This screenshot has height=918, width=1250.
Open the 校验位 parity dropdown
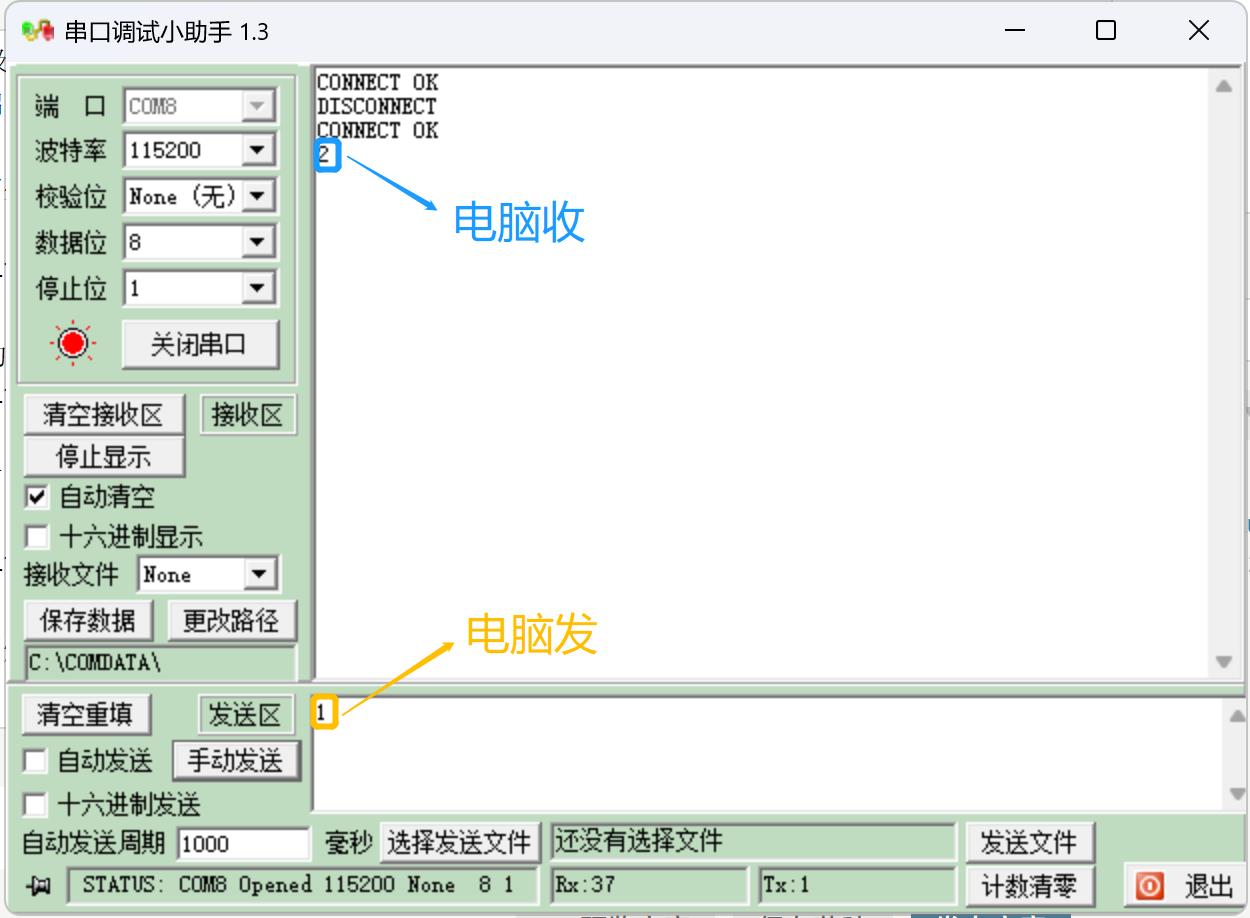(x=260, y=195)
